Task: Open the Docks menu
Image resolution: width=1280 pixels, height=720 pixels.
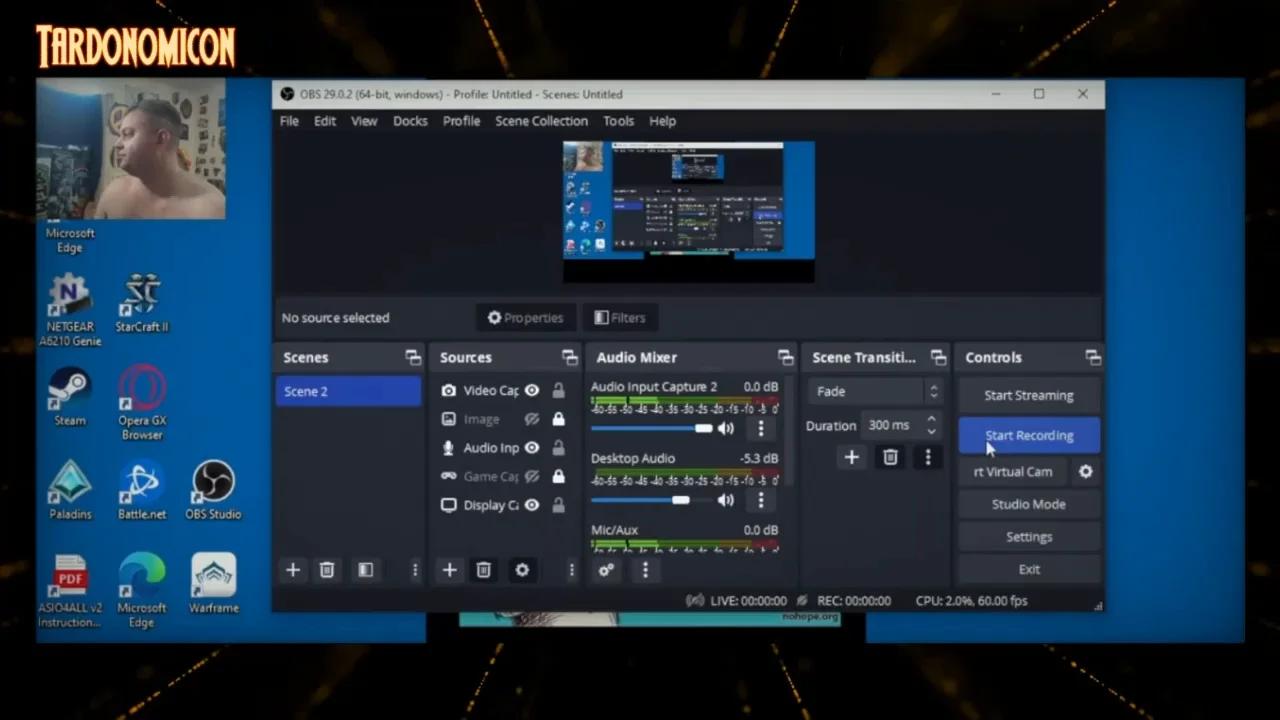Action: pos(410,121)
